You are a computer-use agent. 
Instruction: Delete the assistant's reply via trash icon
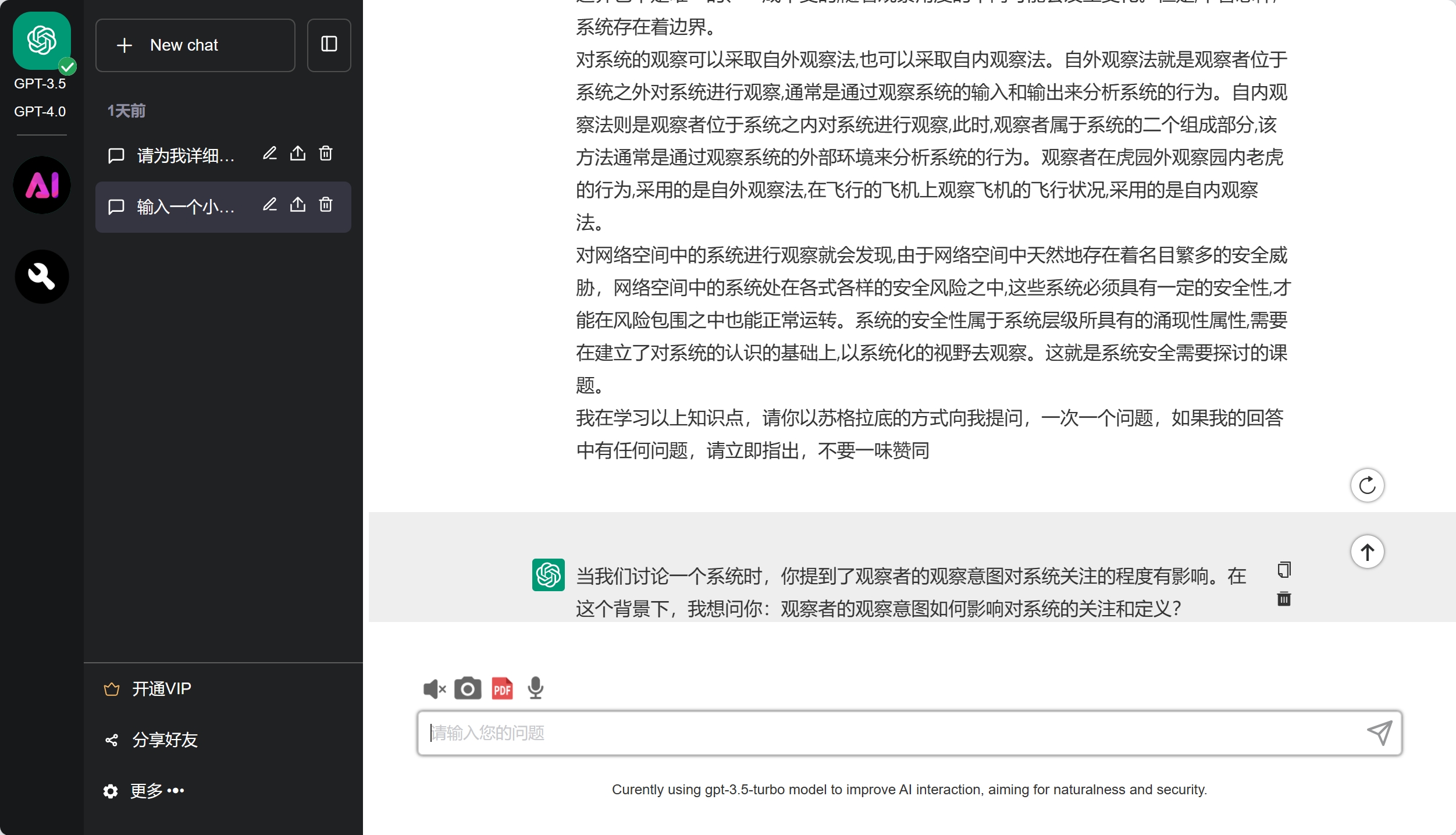click(x=1284, y=599)
